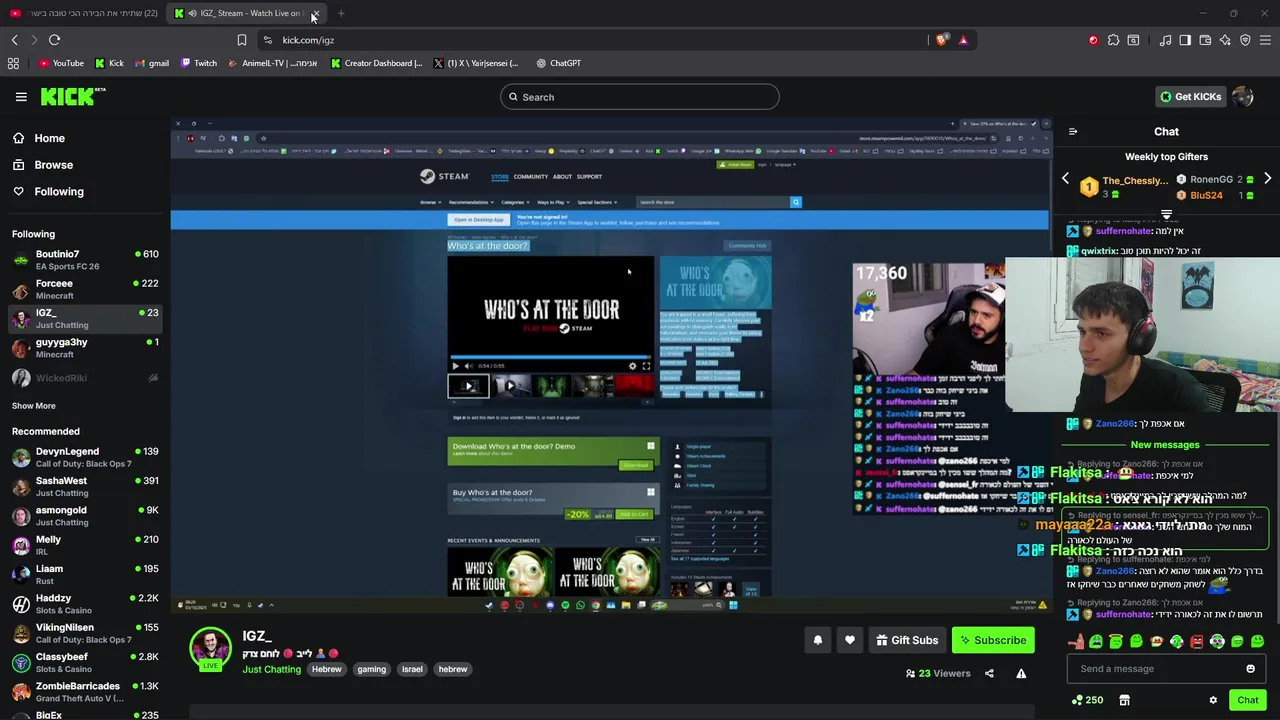The height and width of the screenshot is (720, 1280).
Task: Click the gaming tag
Action: (x=371, y=669)
